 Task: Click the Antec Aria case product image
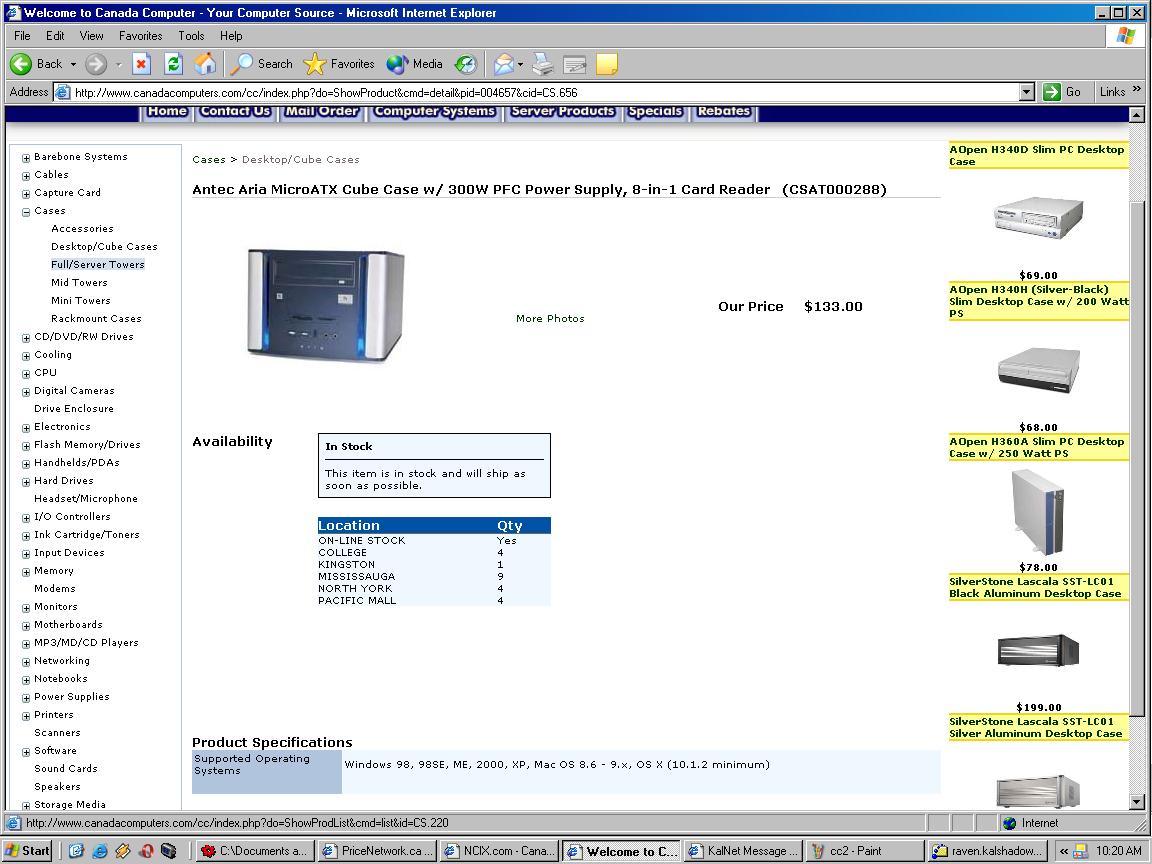(x=326, y=306)
